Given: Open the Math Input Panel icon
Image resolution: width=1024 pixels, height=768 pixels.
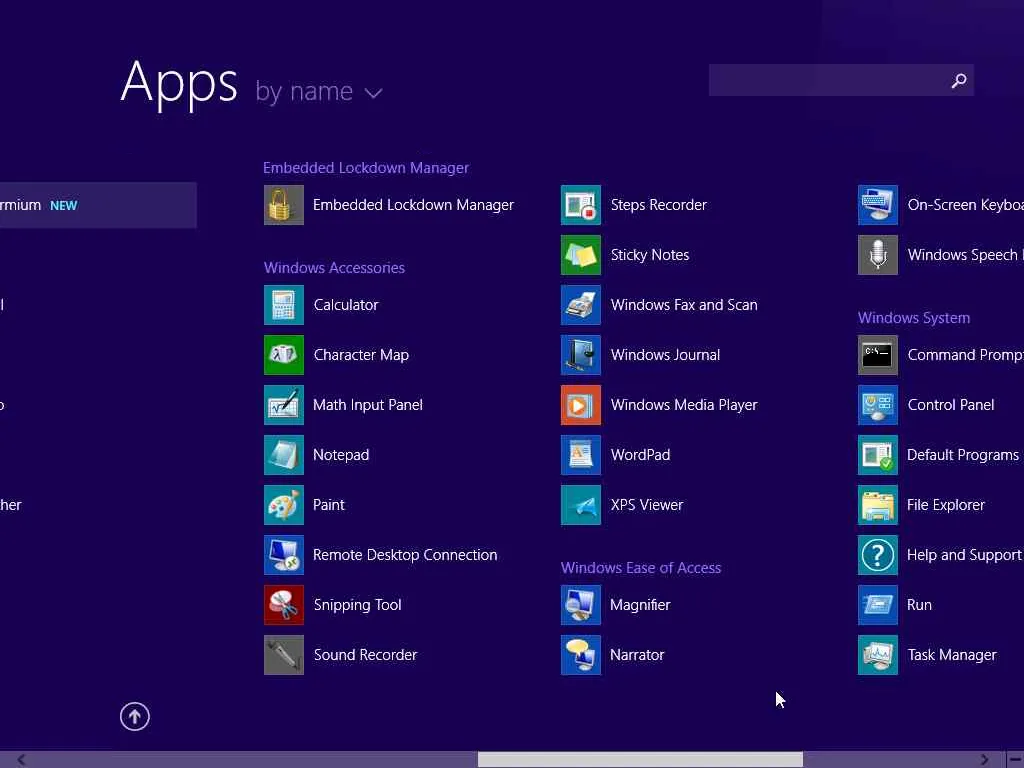Looking at the screenshot, I should [x=283, y=405].
